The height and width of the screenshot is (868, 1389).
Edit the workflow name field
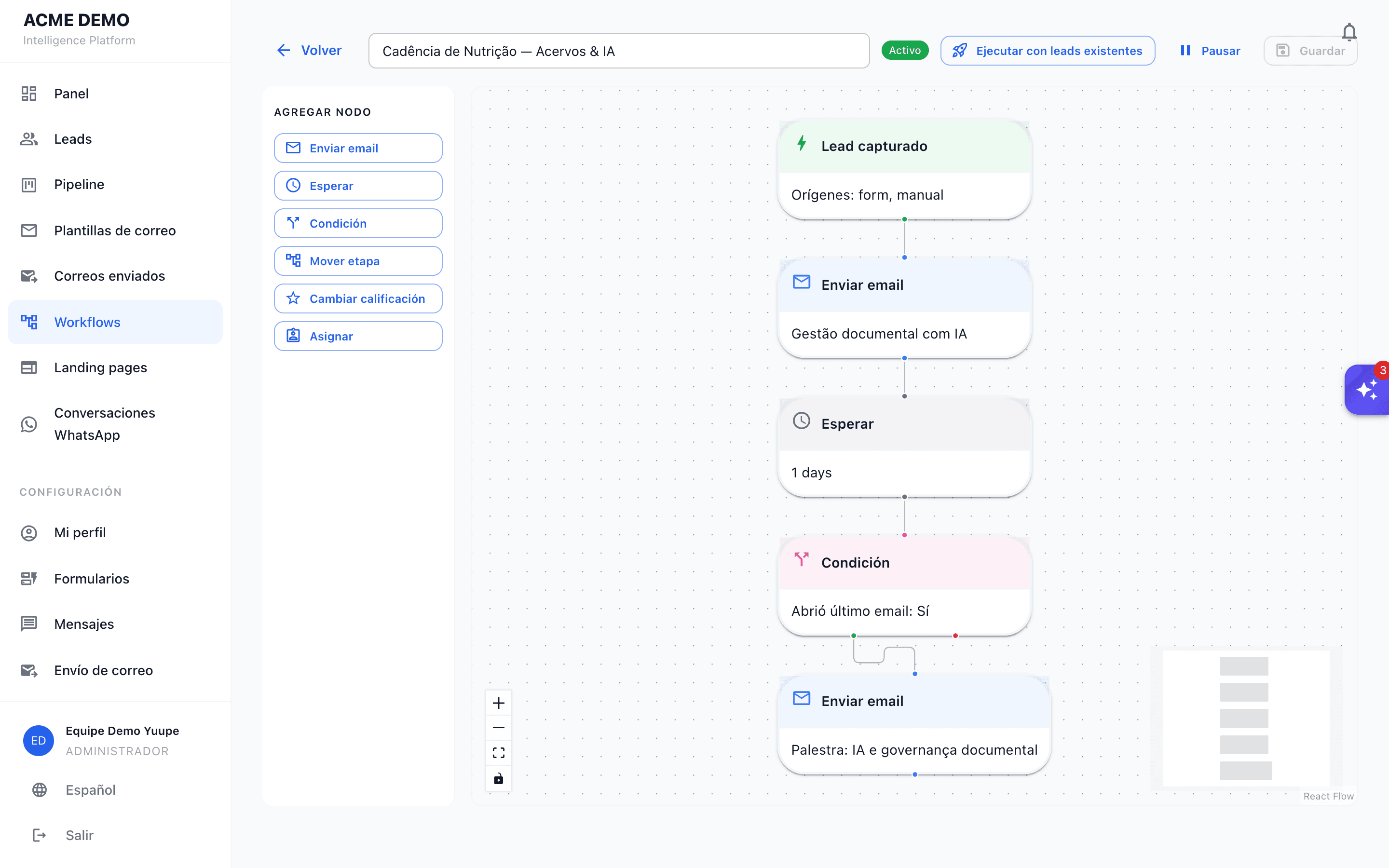pos(619,51)
